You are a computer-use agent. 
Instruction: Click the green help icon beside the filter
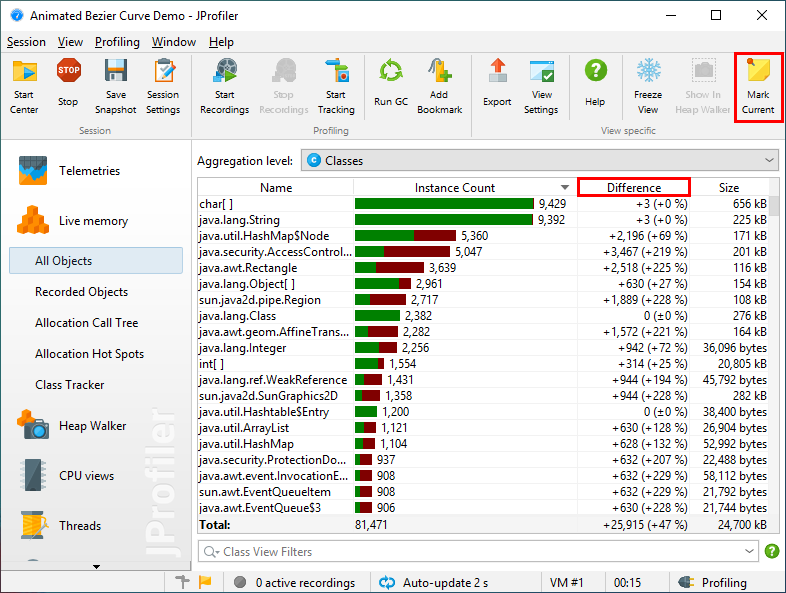tap(772, 551)
